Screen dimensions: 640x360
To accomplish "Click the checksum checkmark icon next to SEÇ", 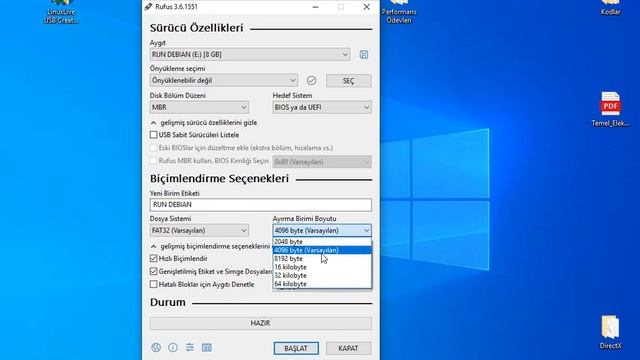I will tap(311, 80).
